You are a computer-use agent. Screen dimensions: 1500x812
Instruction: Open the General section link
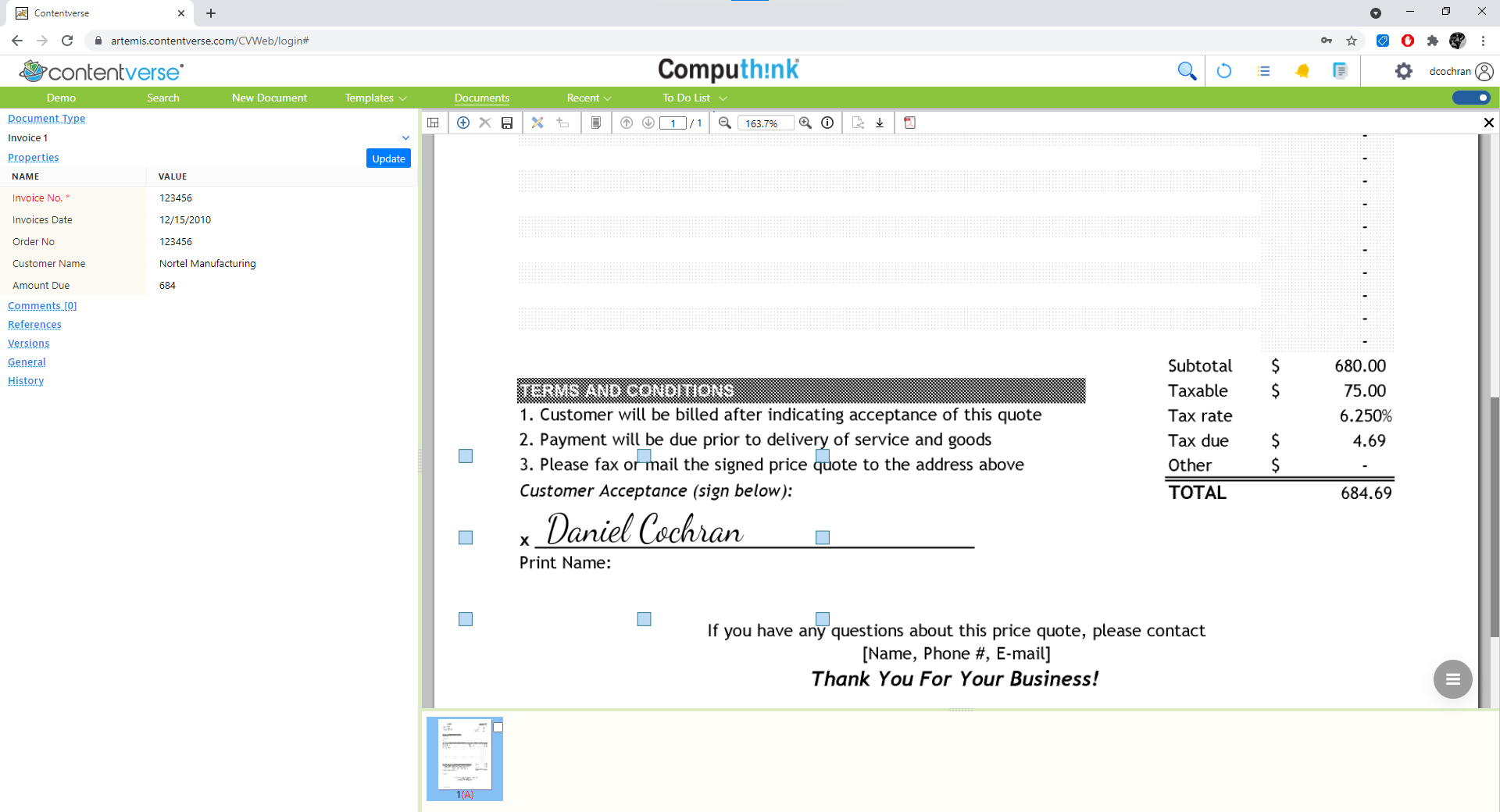click(27, 362)
